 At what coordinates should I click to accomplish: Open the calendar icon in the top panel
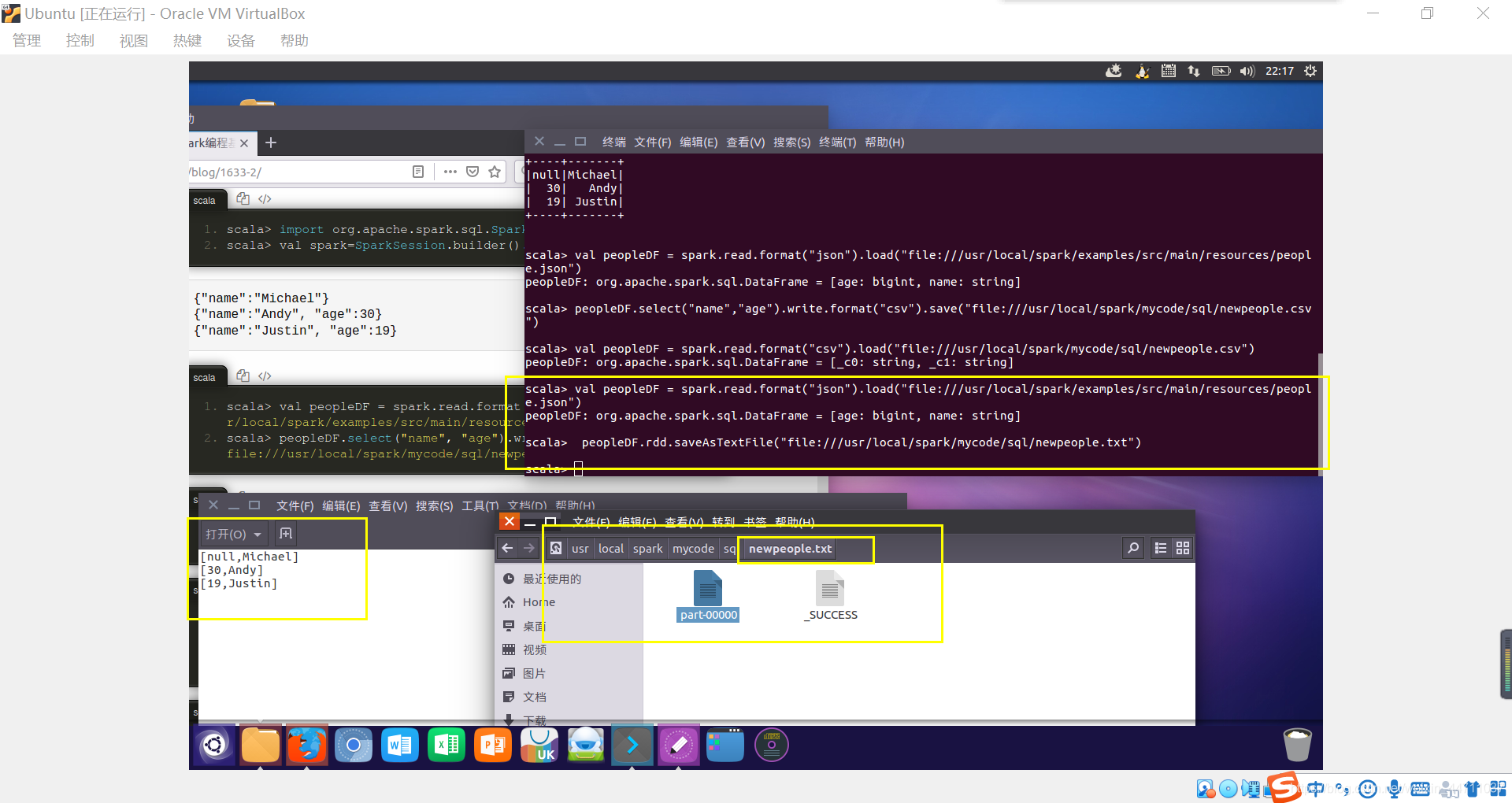1169,71
